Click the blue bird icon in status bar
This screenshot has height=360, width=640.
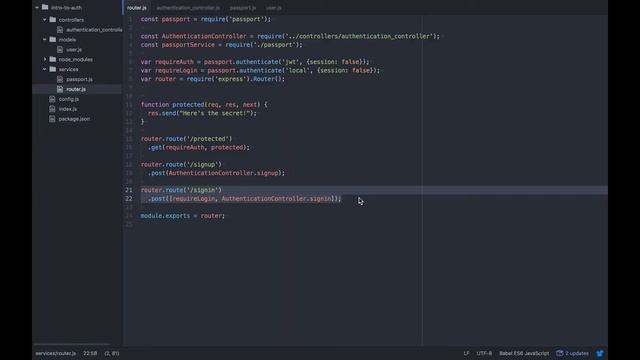(x=600, y=353)
